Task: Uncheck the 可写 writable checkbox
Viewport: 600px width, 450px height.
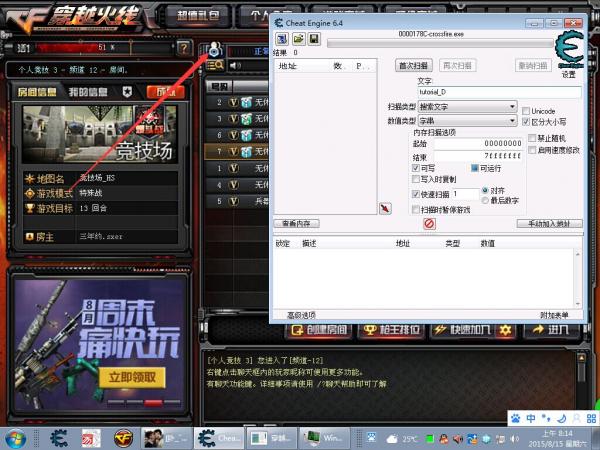Action: click(x=416, y=168)
